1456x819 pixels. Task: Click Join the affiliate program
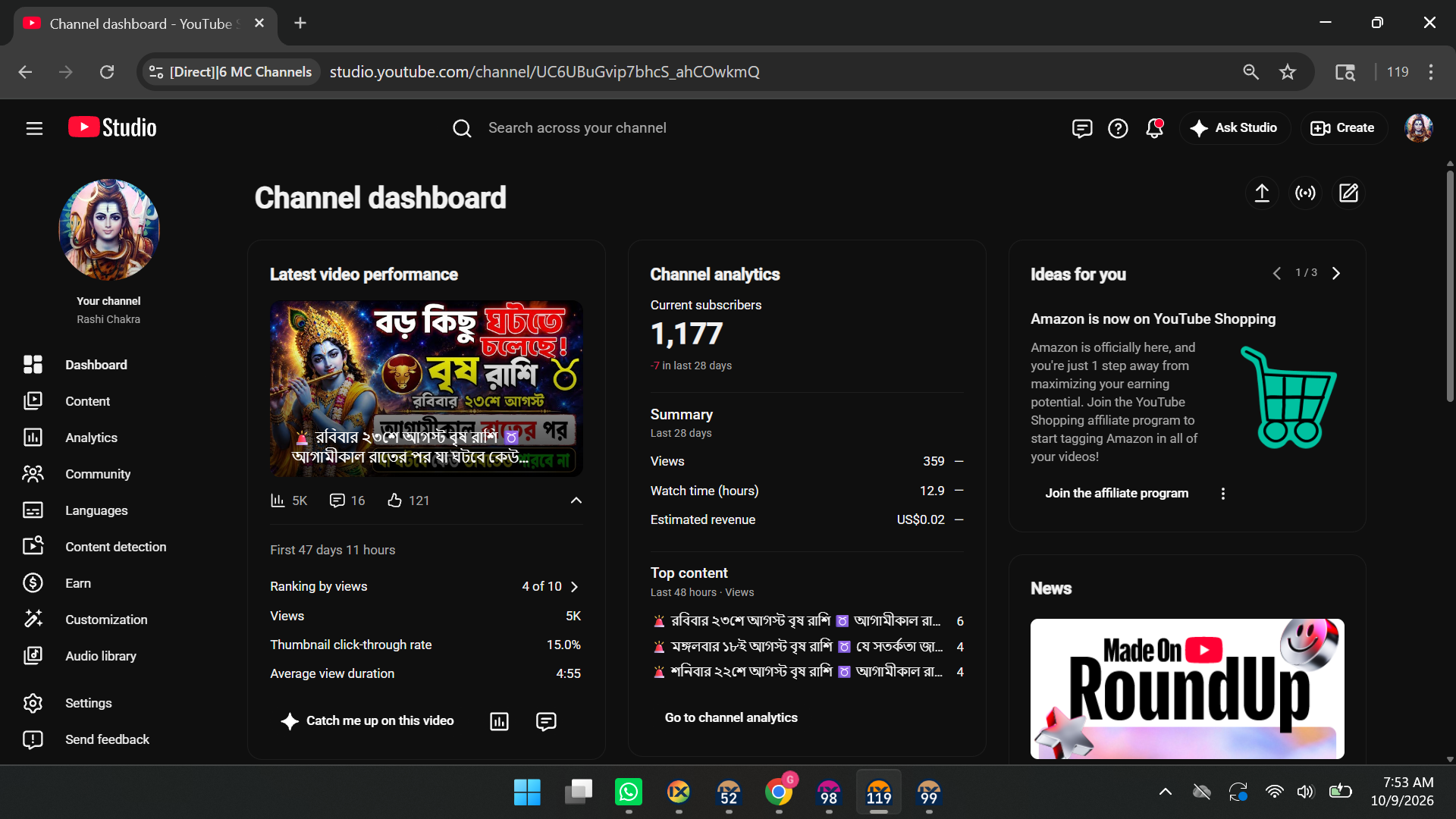coord(1116,493)
